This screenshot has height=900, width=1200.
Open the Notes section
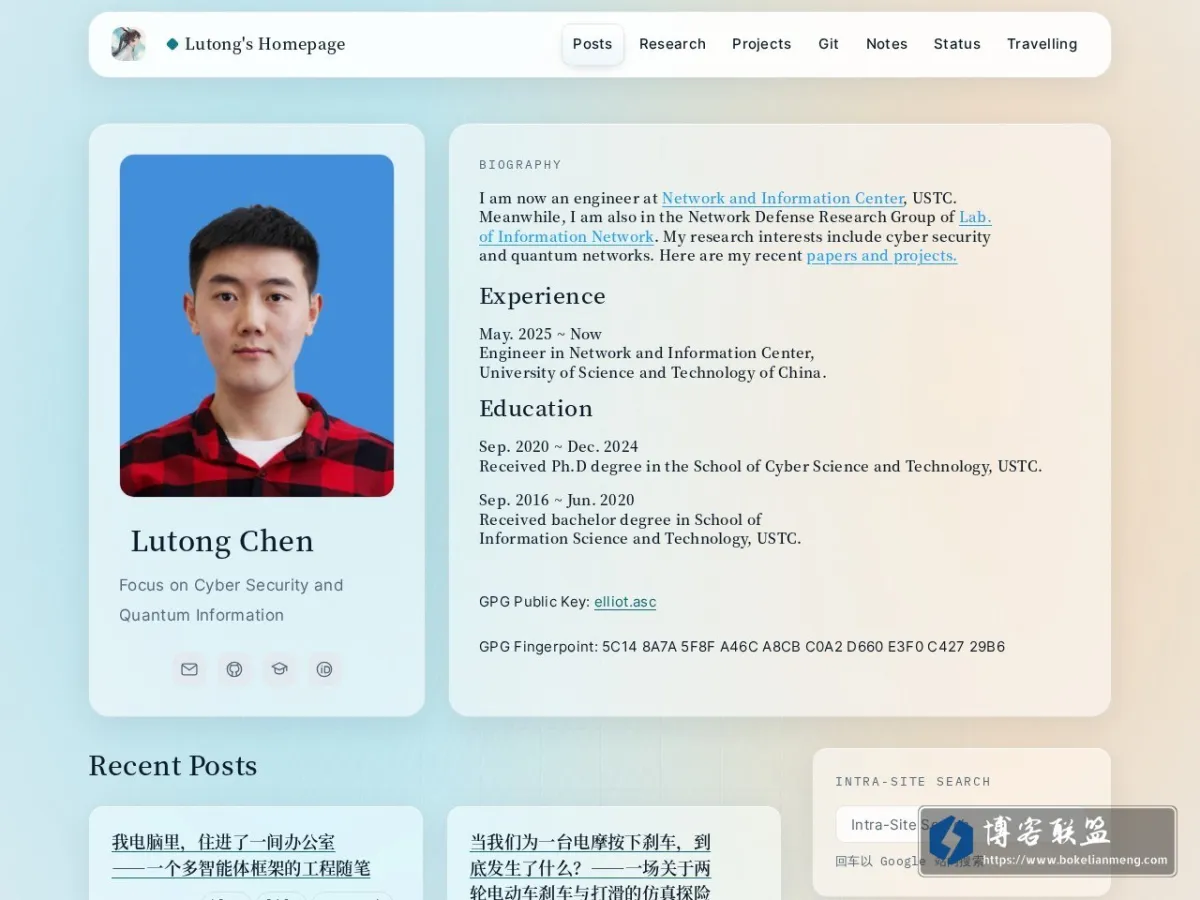(886, 44)
